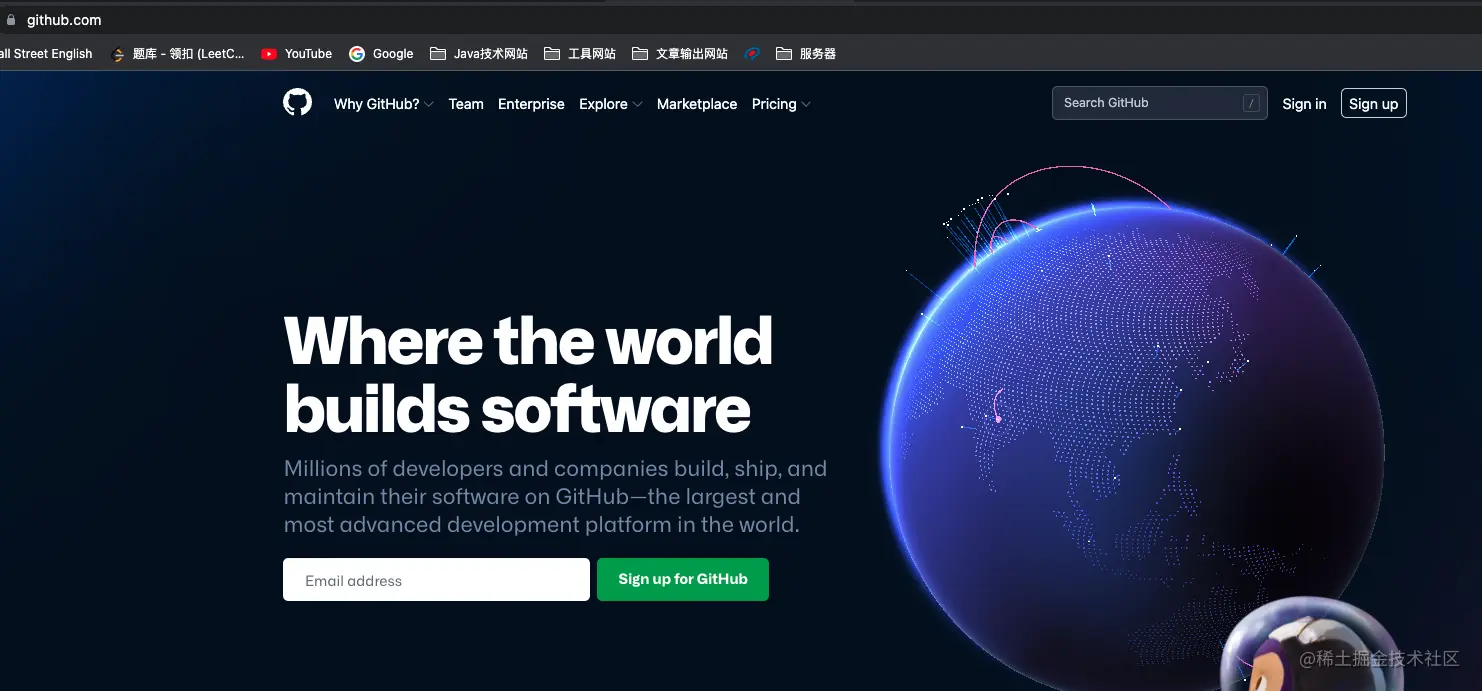The height and width of the screenshot is (691, 1482).
Task: Click the Sign in link
Action: click(1304, 104)
